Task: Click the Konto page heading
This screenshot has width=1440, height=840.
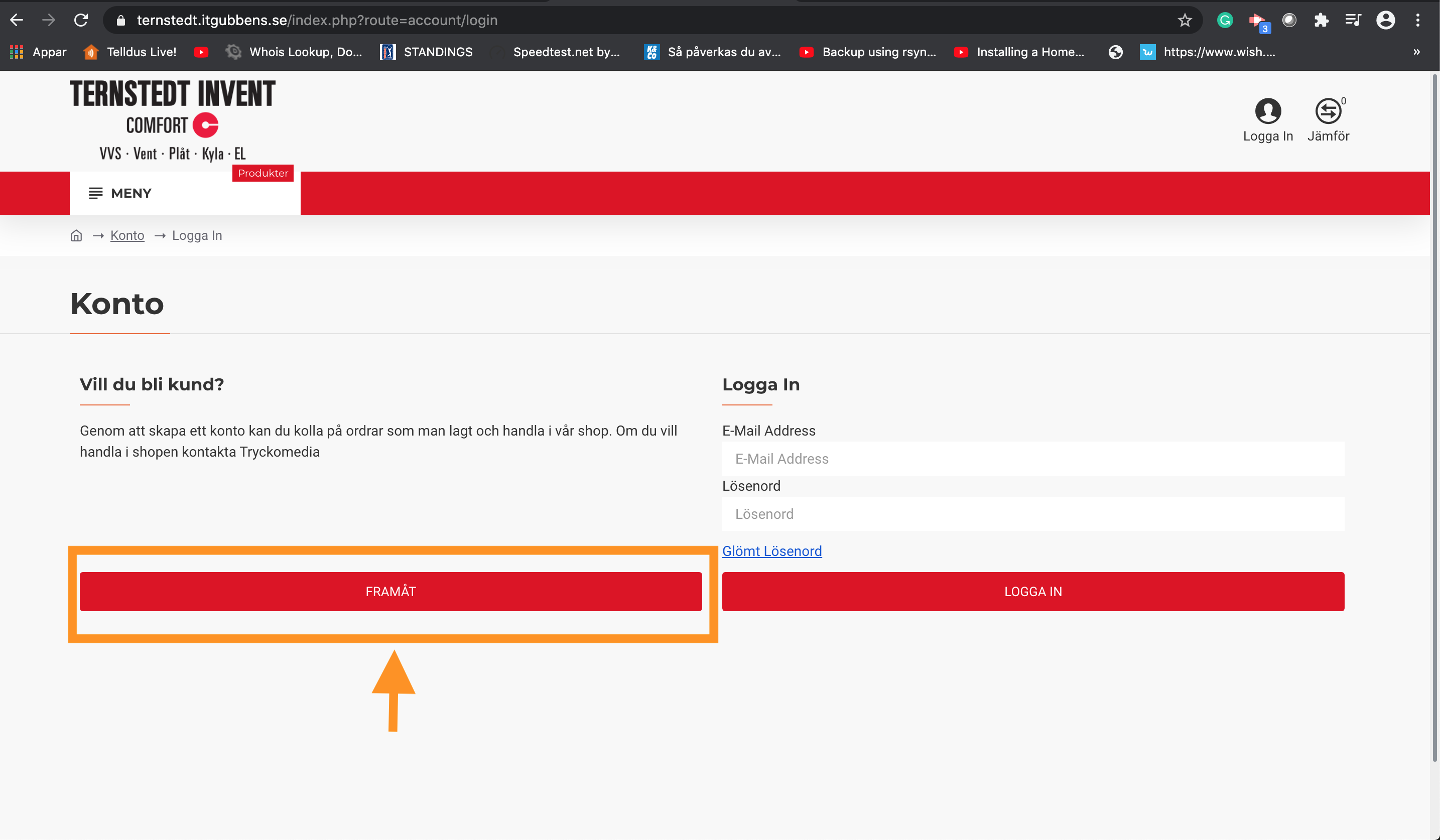Action: pyautogui.click(x=117, y=304)
